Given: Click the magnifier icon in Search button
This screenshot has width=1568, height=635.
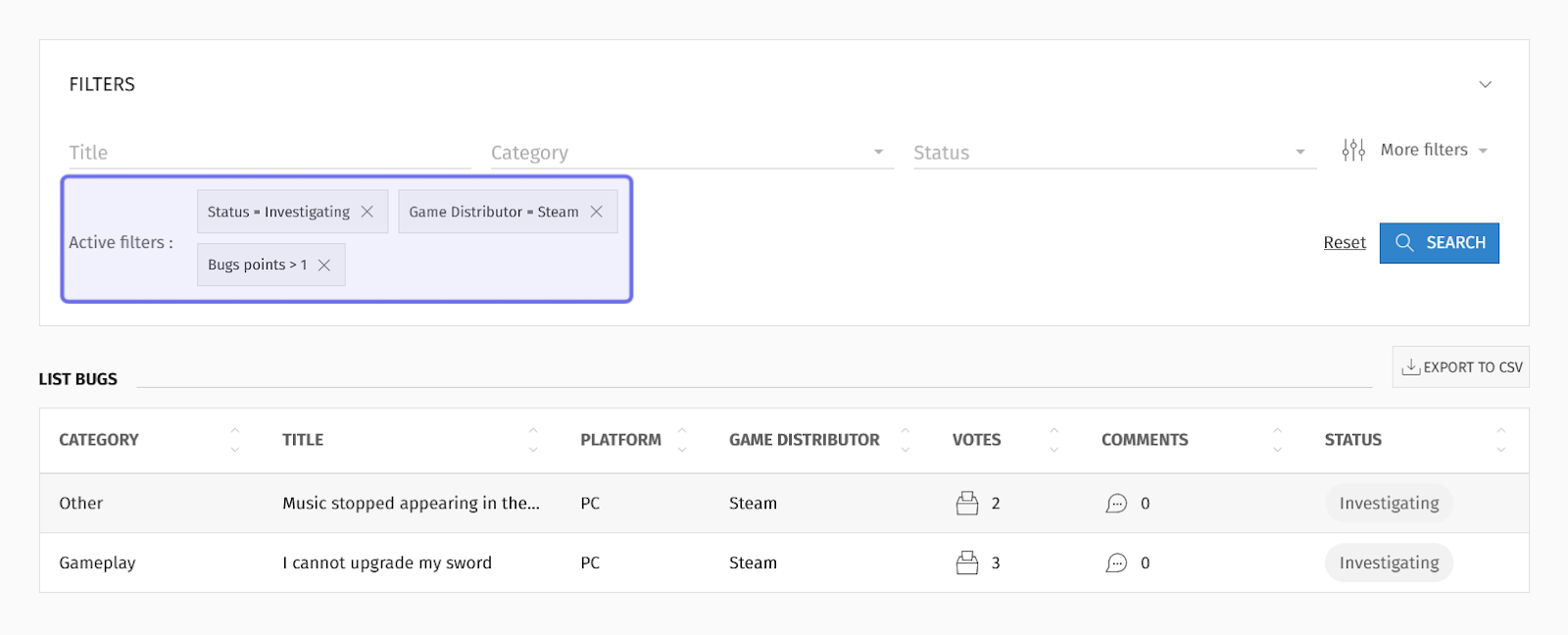Looking at the screenshot, I should tap(1404, 242).
